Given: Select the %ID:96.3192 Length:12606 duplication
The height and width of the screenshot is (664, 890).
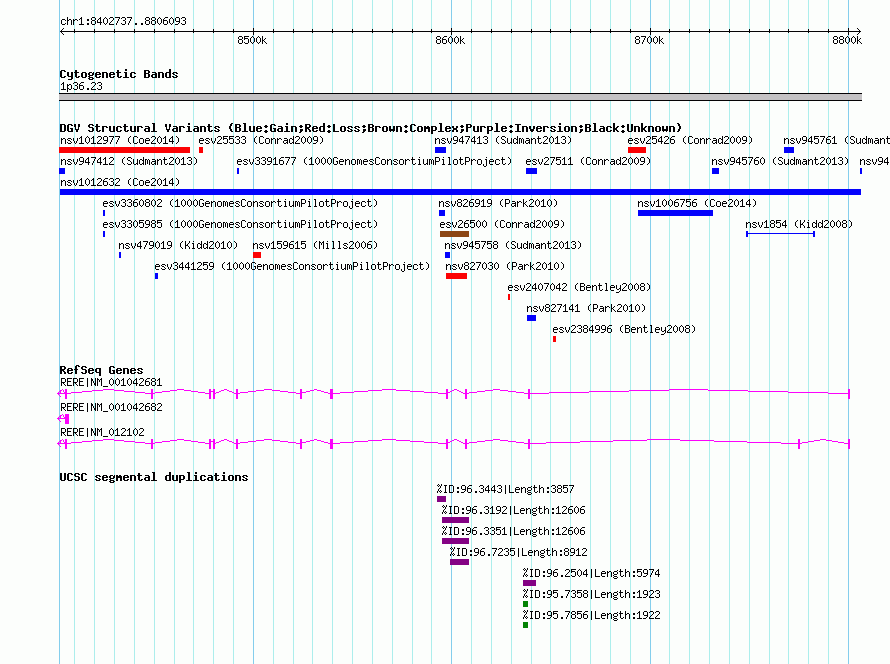Looking at the screenshot, I should [x=514, y=510].
